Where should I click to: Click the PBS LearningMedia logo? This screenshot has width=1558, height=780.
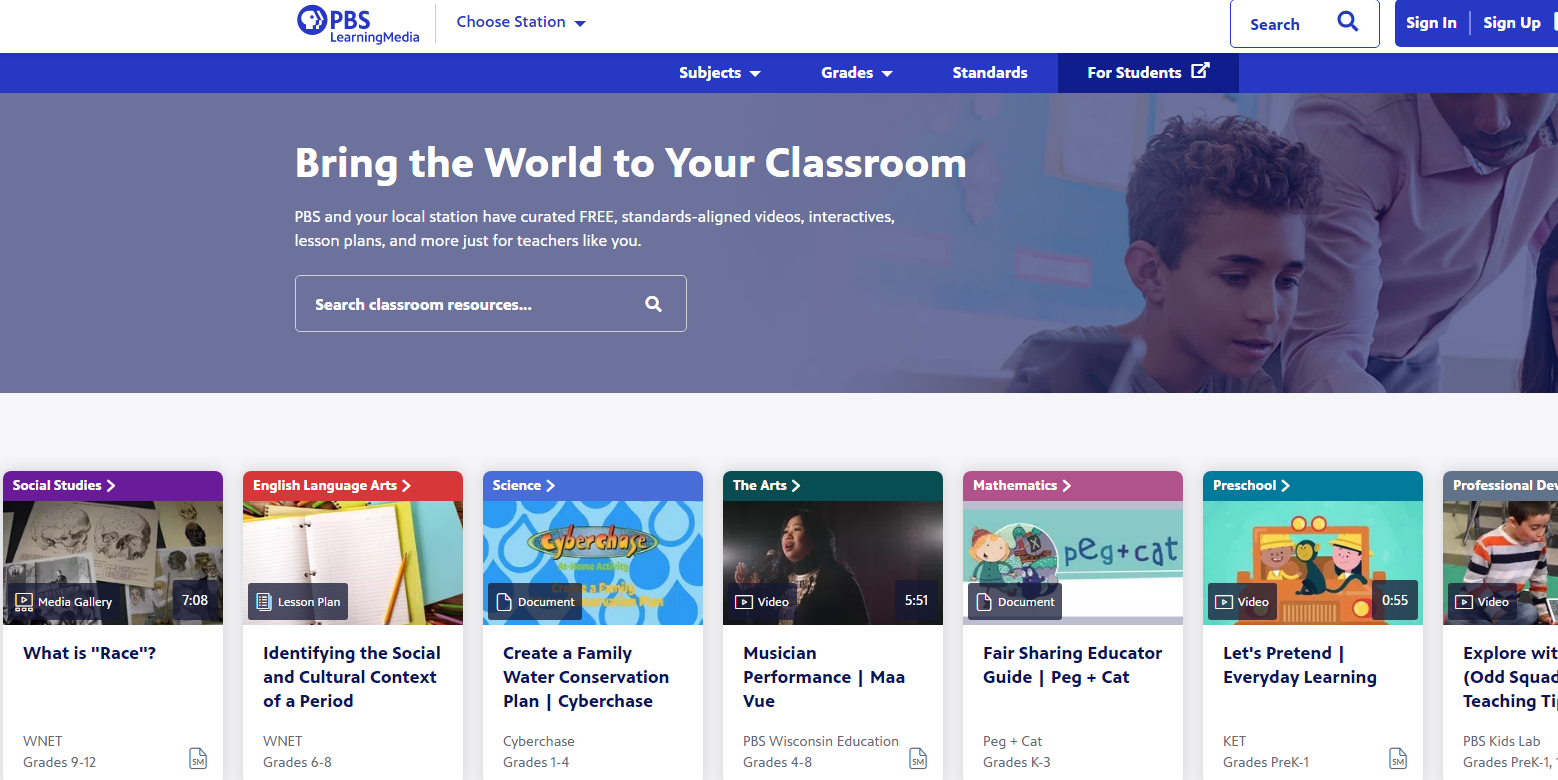click(357, 24)
